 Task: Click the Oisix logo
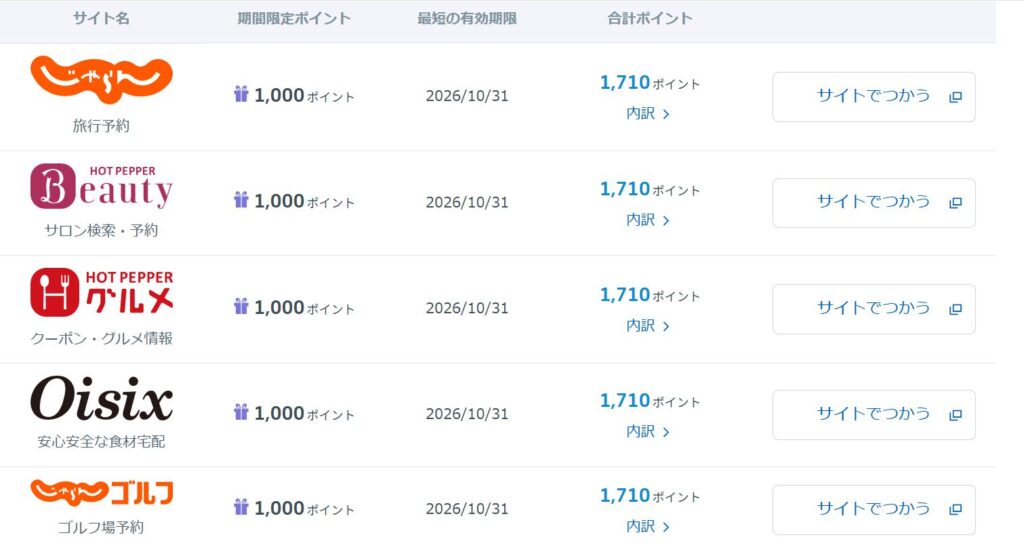tap(101, 399)
